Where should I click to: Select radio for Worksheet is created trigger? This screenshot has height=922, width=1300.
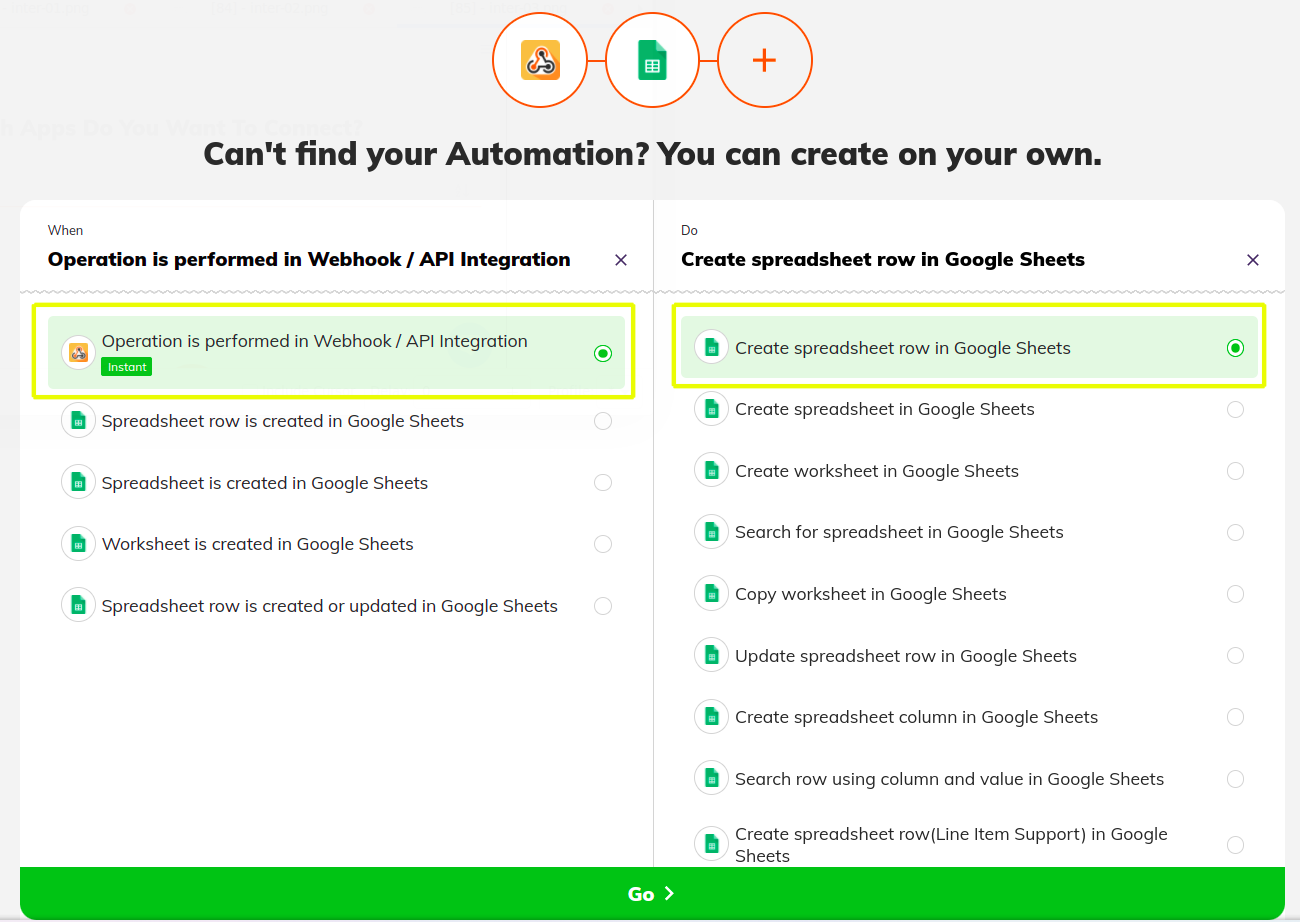click(603, 544)
